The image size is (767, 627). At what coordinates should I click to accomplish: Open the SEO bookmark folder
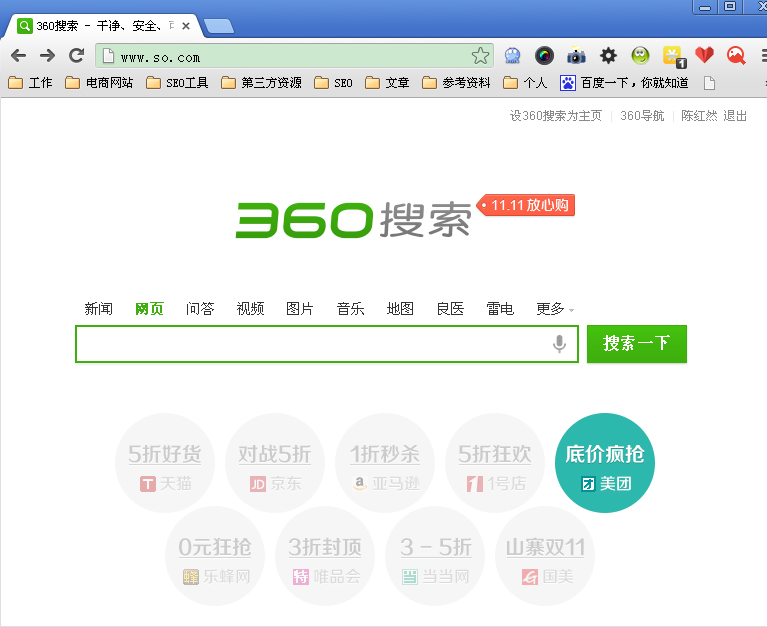pos(333,83)
